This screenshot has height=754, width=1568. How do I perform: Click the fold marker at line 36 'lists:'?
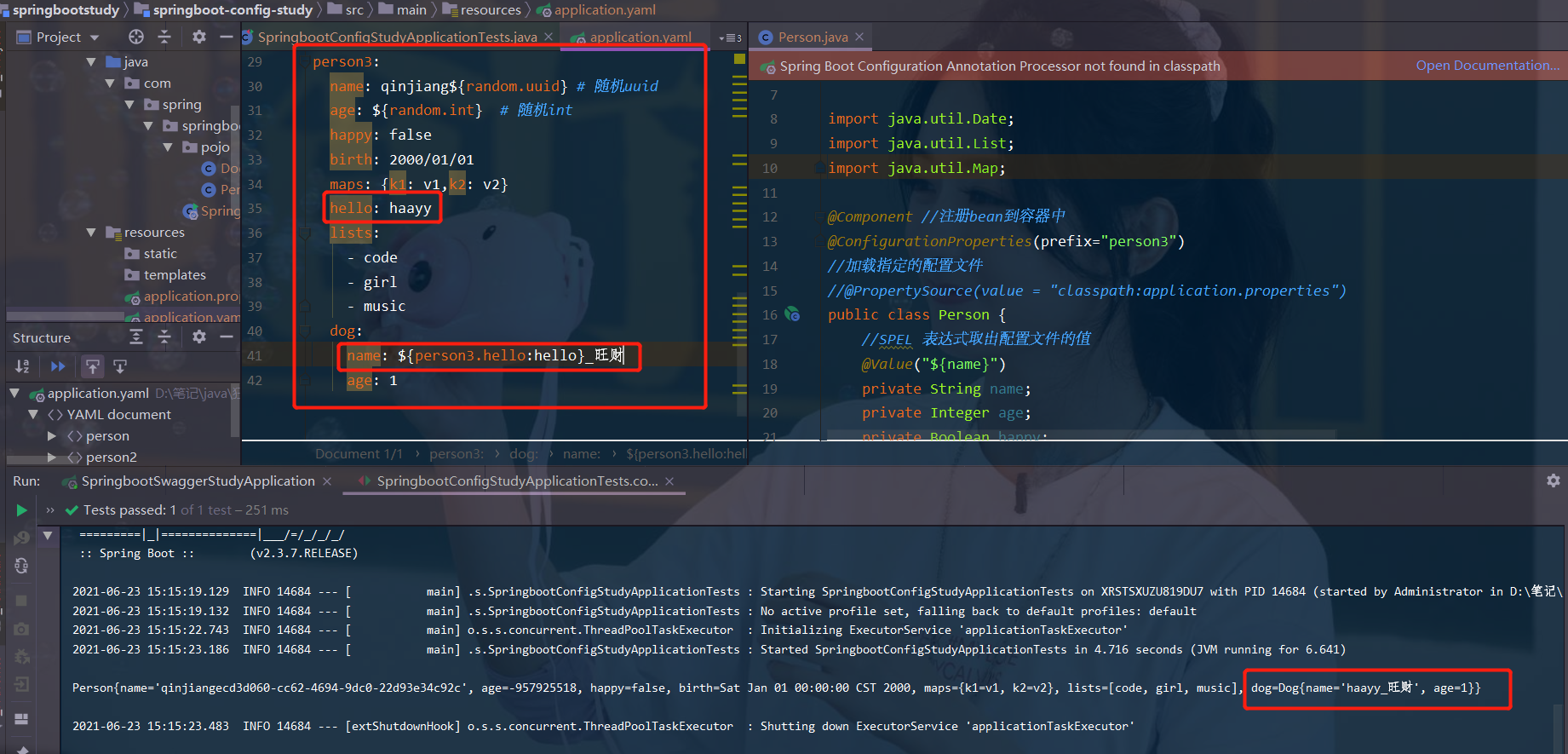304,233
